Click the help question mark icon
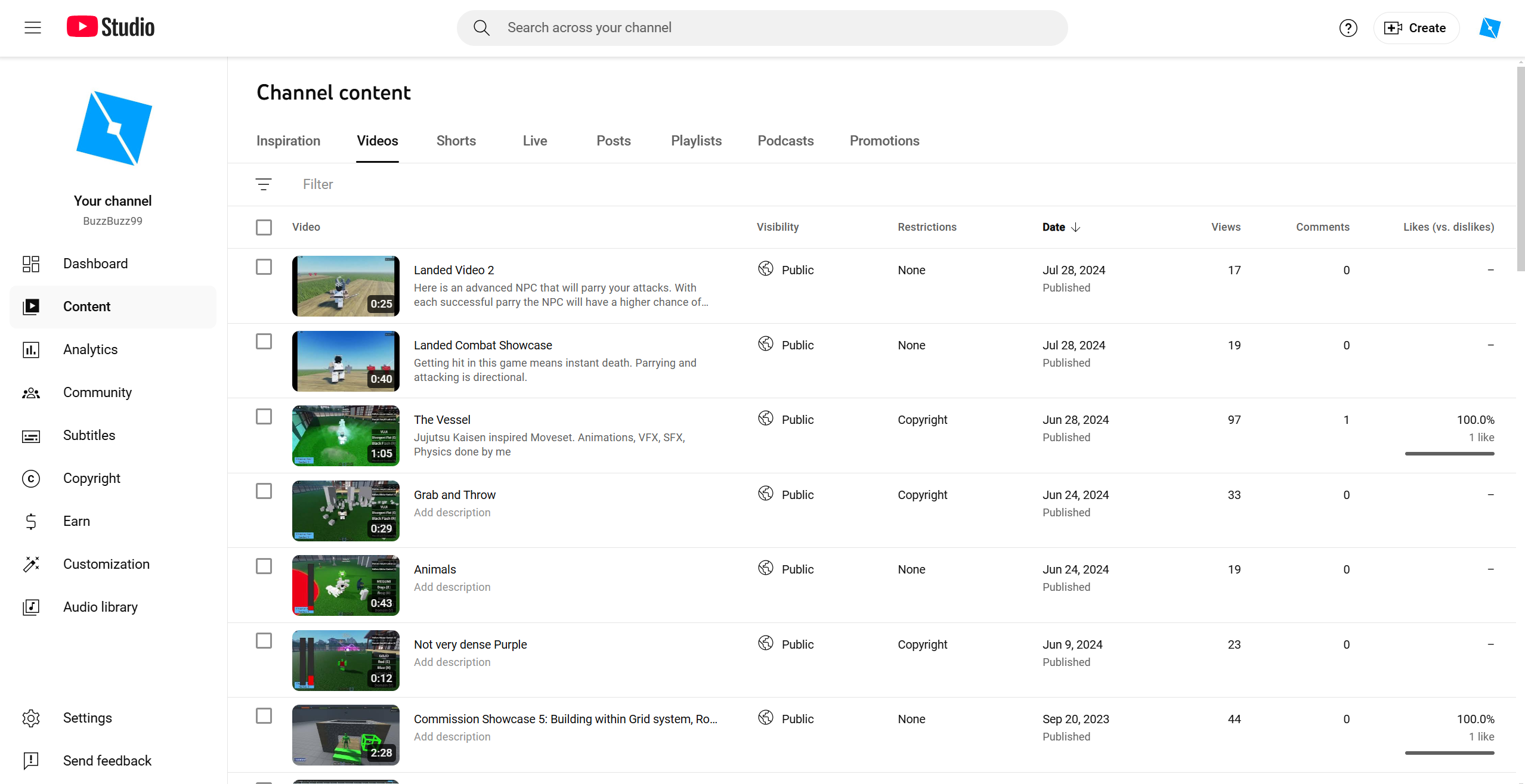This screenshot has height=784, width=1525. (1348, 28)
